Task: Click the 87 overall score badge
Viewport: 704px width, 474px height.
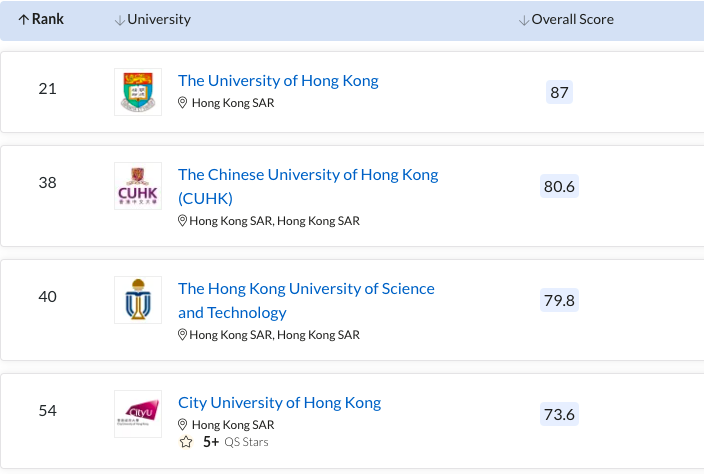Action: click(559, 93)
